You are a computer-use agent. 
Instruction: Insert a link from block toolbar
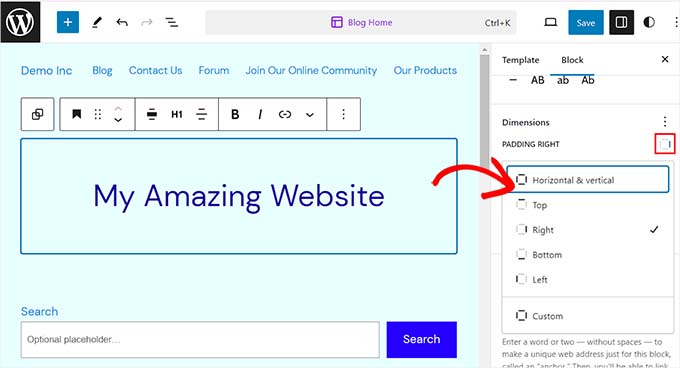click(x=284, y=114)
